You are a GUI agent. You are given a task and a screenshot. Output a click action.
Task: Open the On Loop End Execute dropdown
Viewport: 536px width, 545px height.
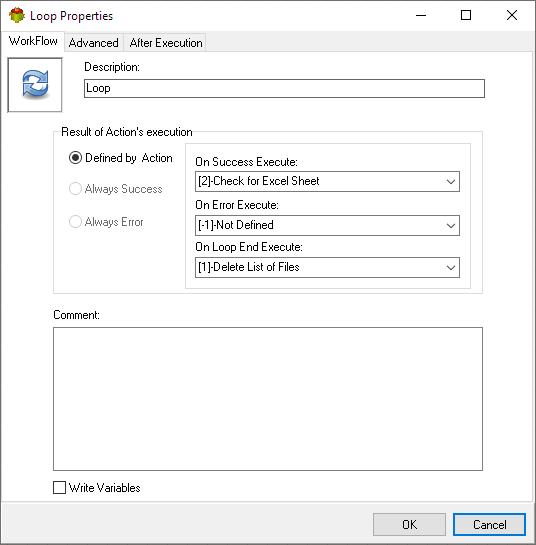[327, 267]
